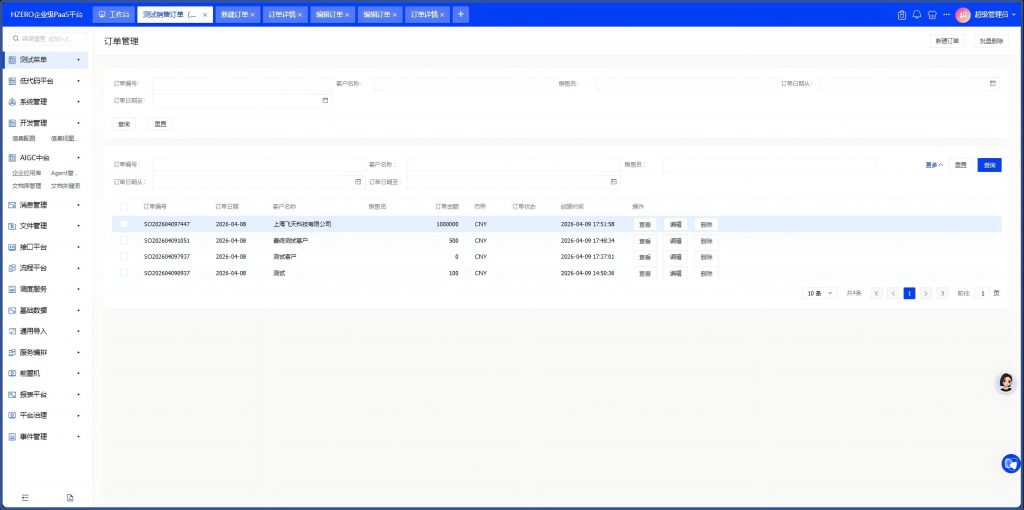Click the 客户名称 input in upper filter
Viewport: 1024px width, 510px height.
(x=463, y=84)
